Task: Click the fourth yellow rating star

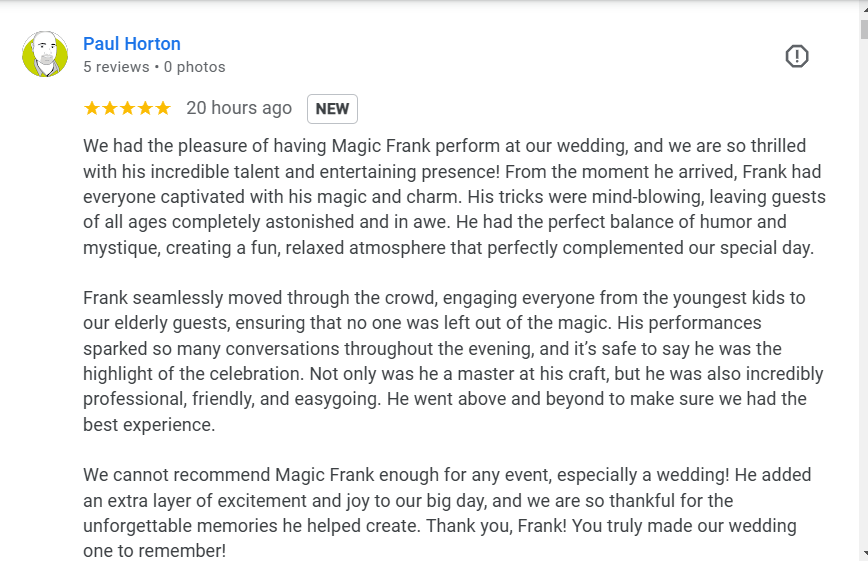Action: click(145, 108)
